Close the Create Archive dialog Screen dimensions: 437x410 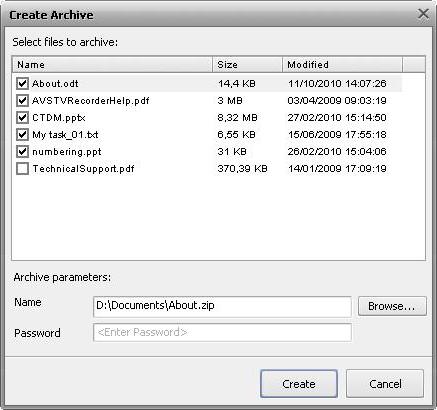[x=423, y=14]
